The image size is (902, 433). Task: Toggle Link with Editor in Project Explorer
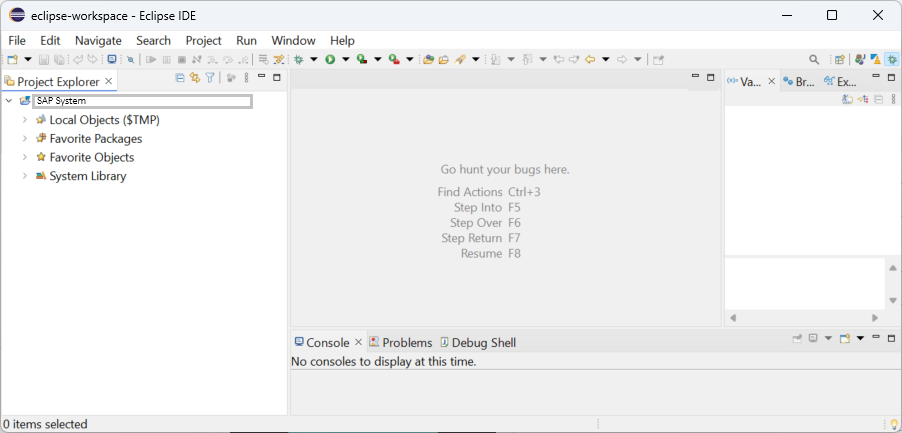(195, 78)
